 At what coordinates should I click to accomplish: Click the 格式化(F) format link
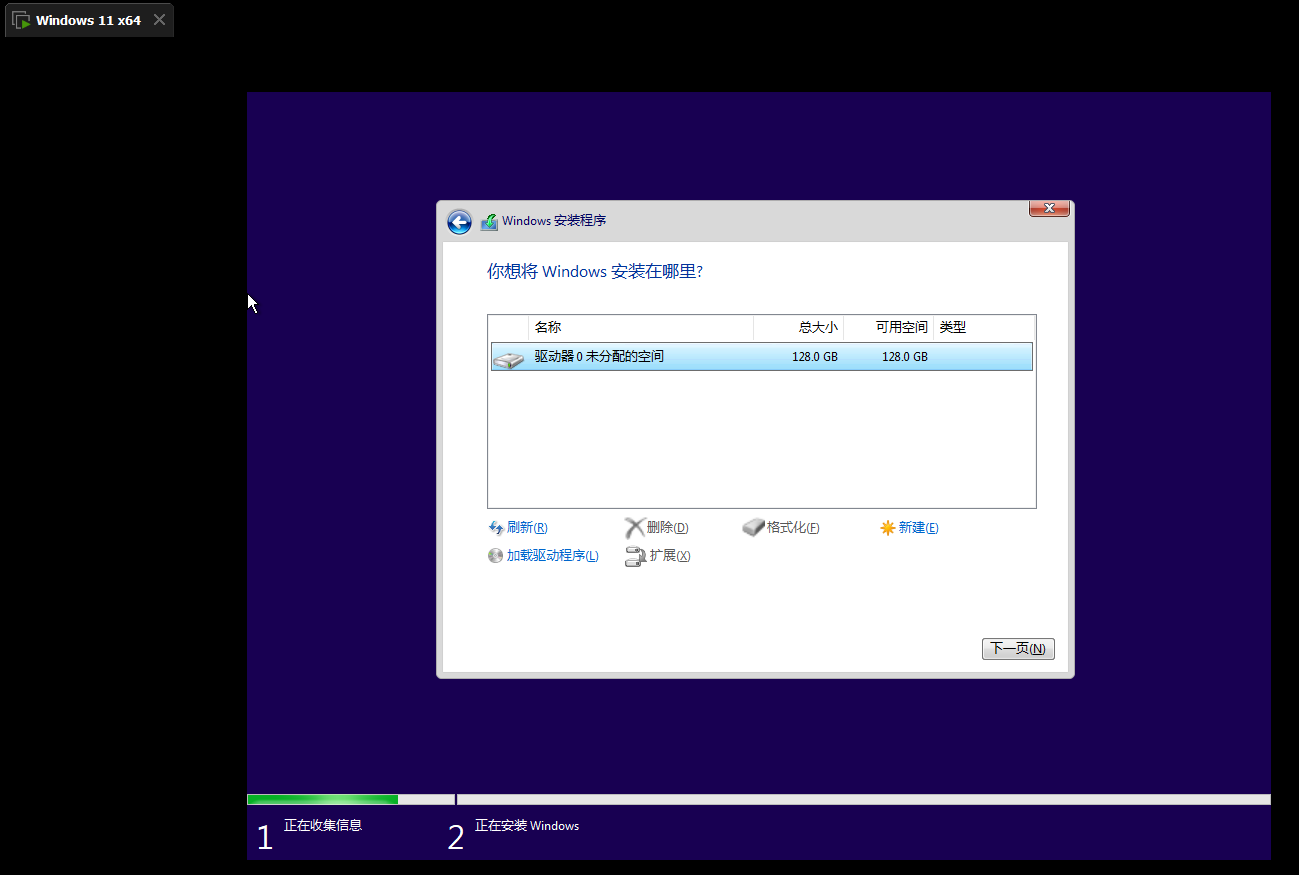pyautogui.click(x=793, y=528)
